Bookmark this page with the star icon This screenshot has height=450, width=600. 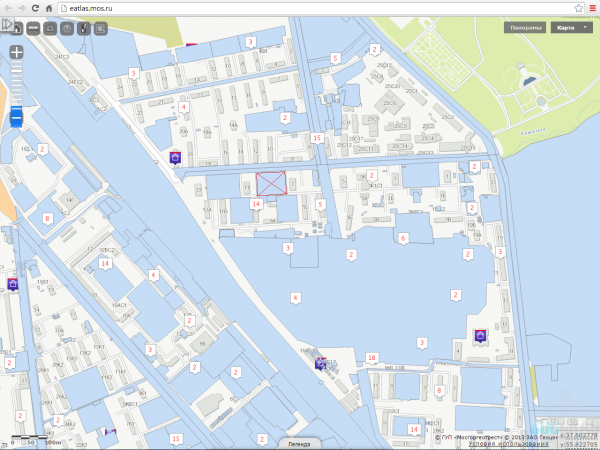(575, 7)
